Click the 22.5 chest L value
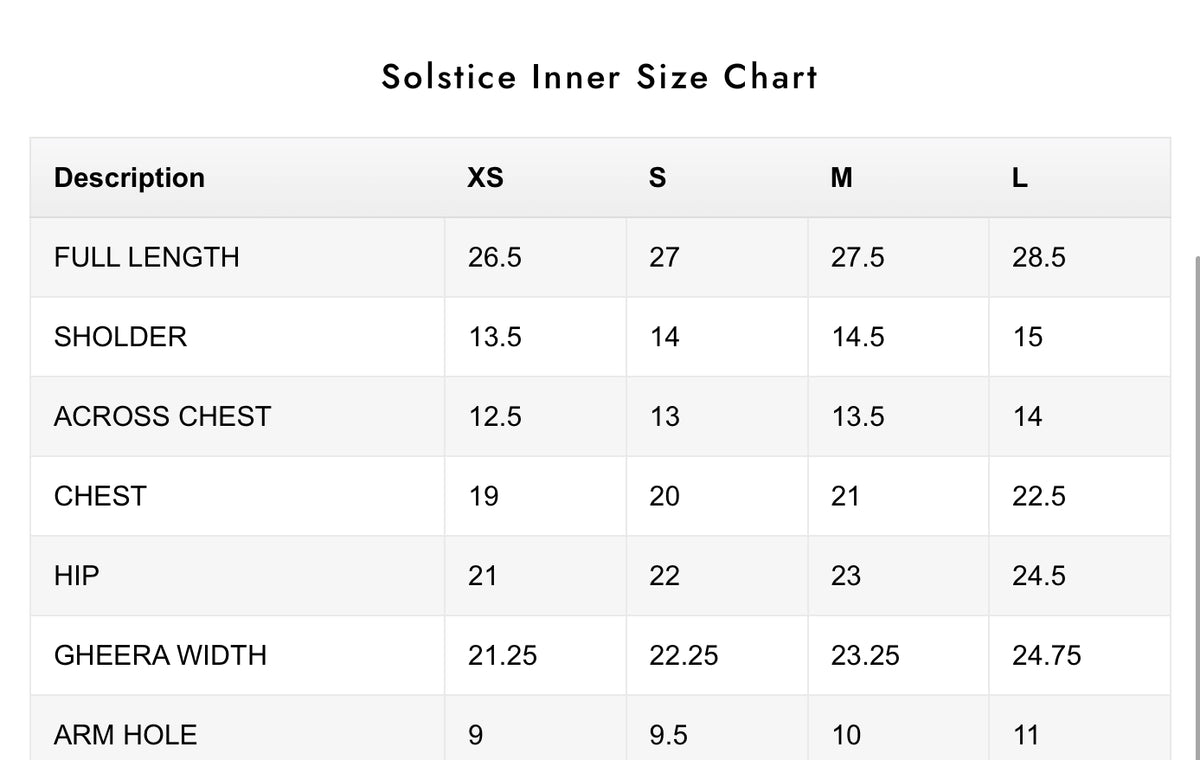Image resolution: width=1200 pixels, height=760 pixels. pos(1038,496)
